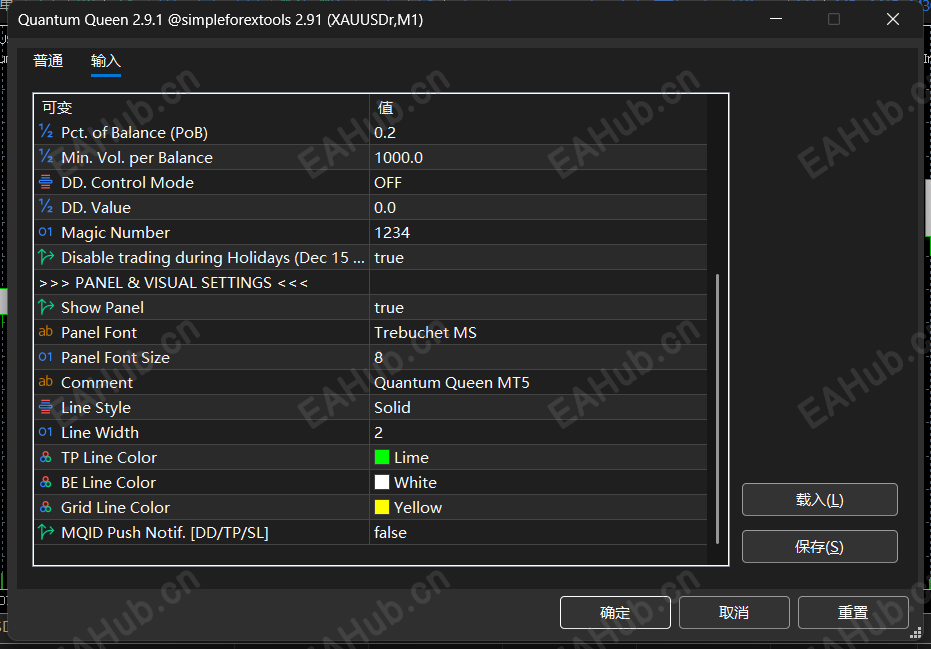Click the DD. Value row double-type icon
Viewport: 931px width, 649px height.
[x=46, y=207]
